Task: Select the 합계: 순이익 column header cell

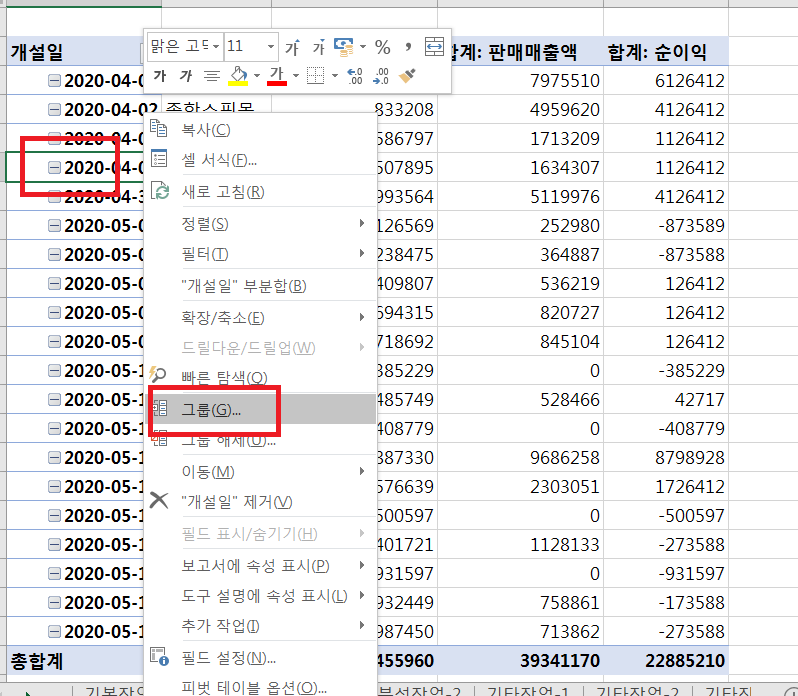Action: pyautogui.click(x=665, y=52)
